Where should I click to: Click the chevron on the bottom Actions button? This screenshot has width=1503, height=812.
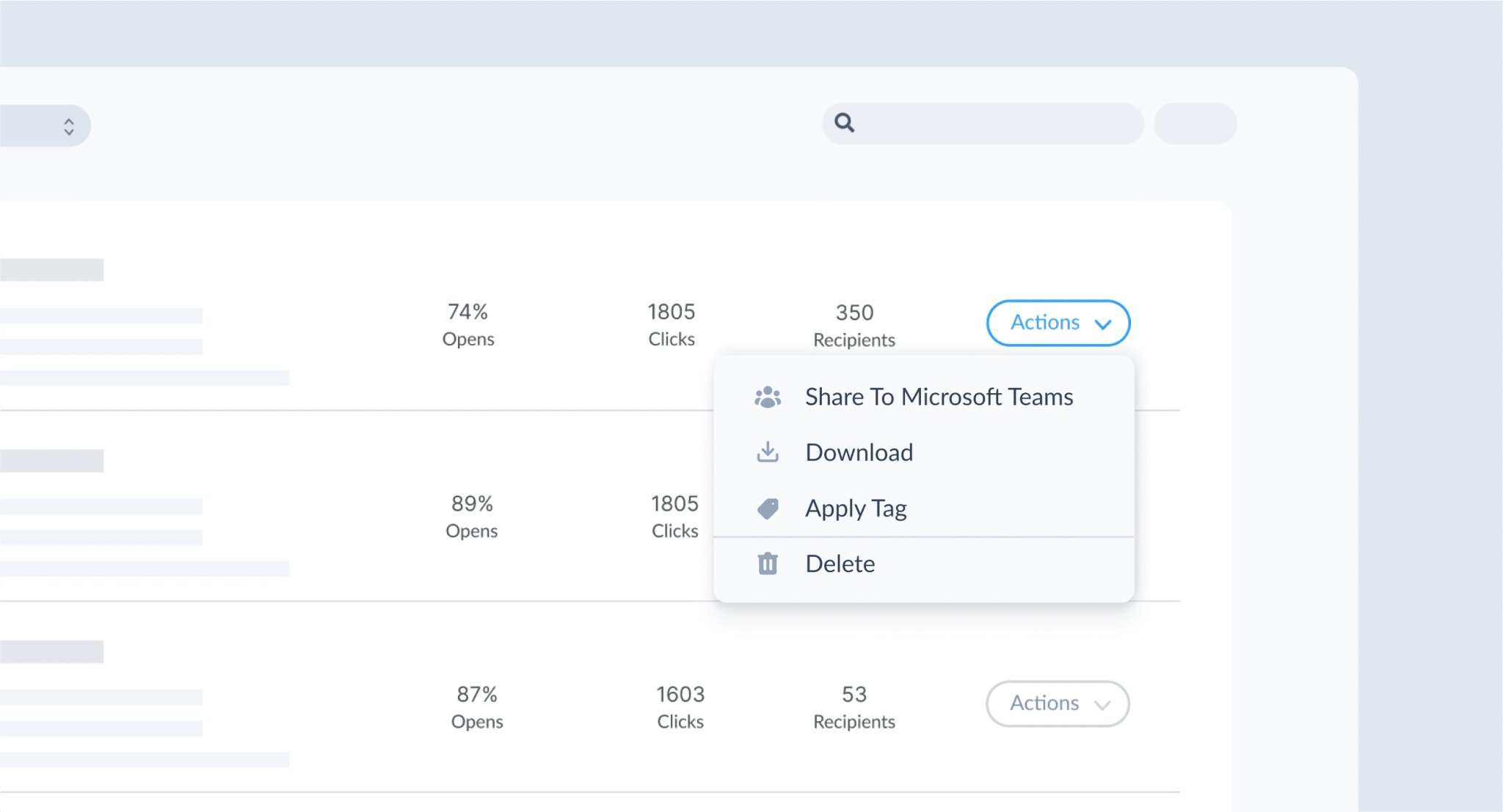pos(1102,705)
